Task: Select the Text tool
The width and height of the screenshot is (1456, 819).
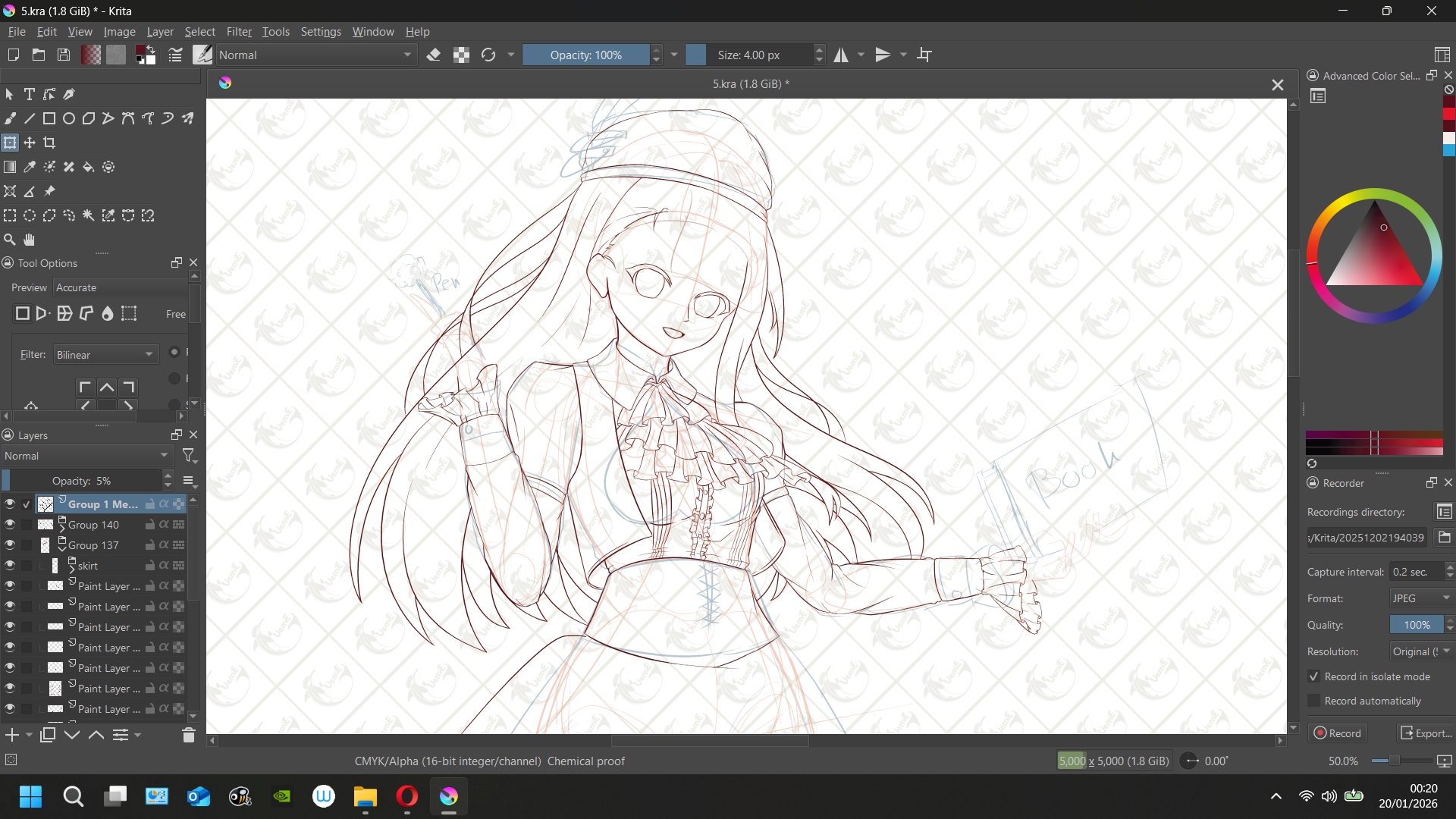Action: [30, 94]
